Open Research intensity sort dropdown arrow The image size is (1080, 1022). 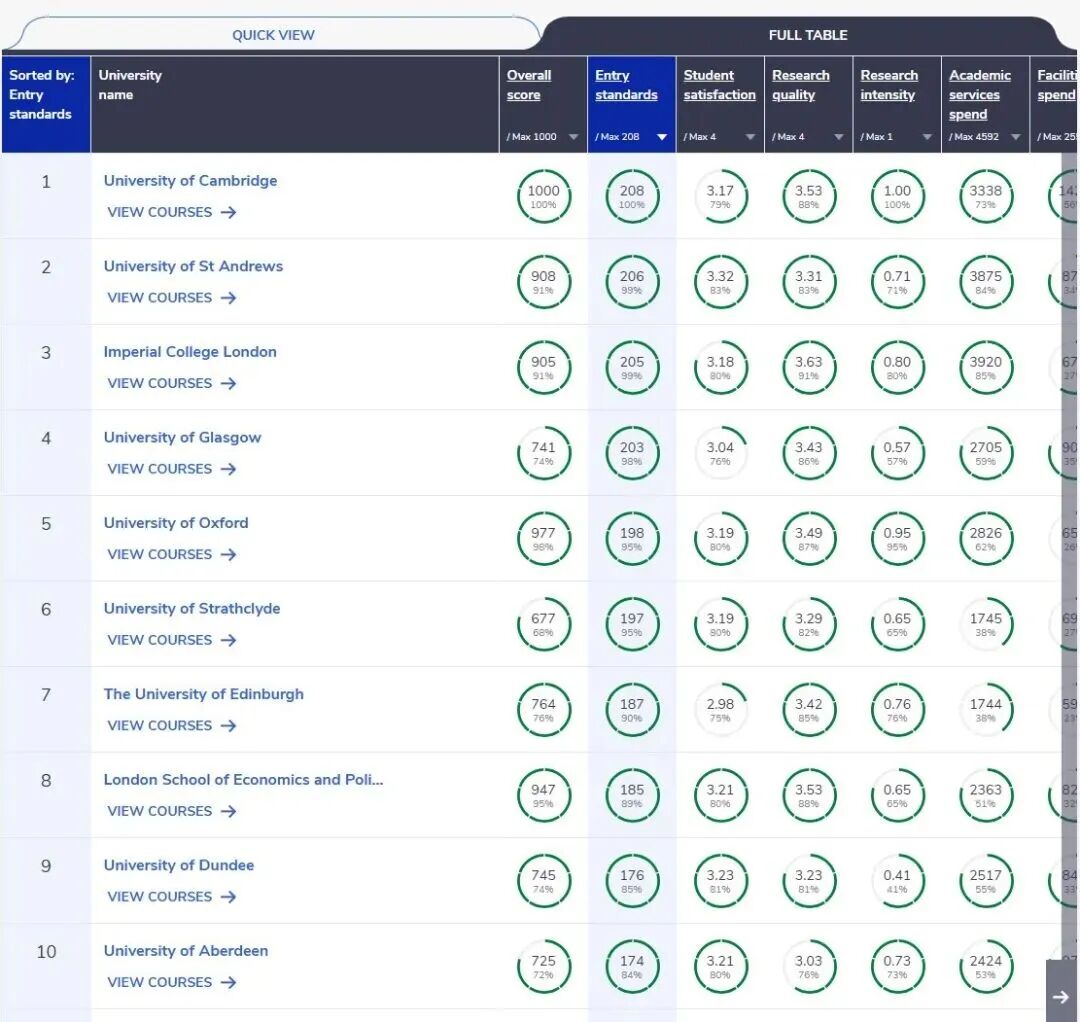(x=927, y=137)
